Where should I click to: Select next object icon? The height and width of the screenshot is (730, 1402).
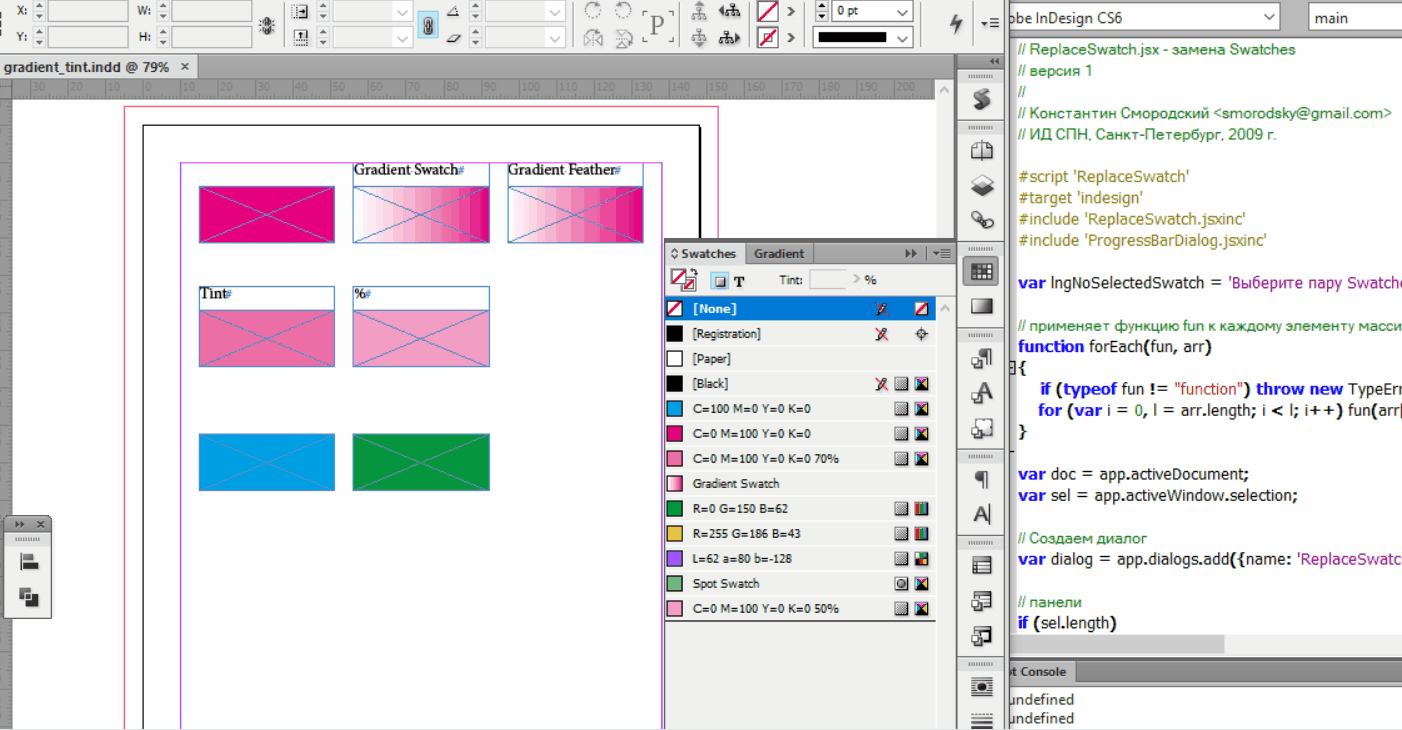tap(729, 38)
